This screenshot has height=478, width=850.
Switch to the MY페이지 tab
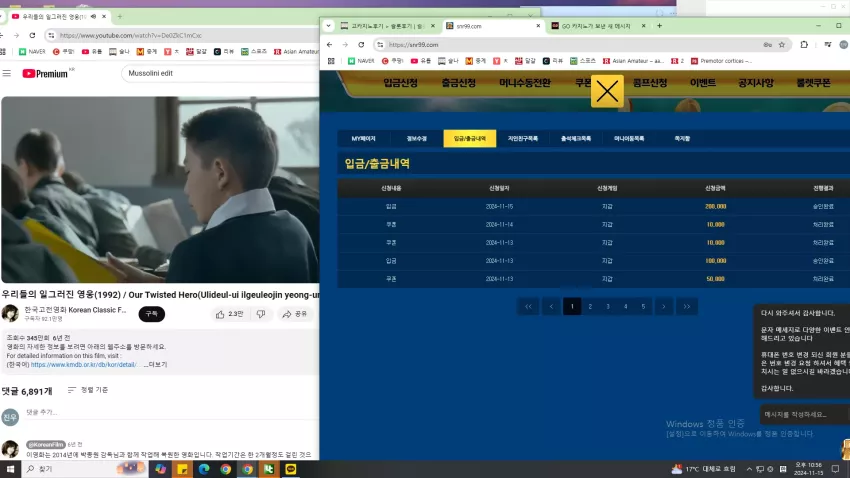coord(363,139)
